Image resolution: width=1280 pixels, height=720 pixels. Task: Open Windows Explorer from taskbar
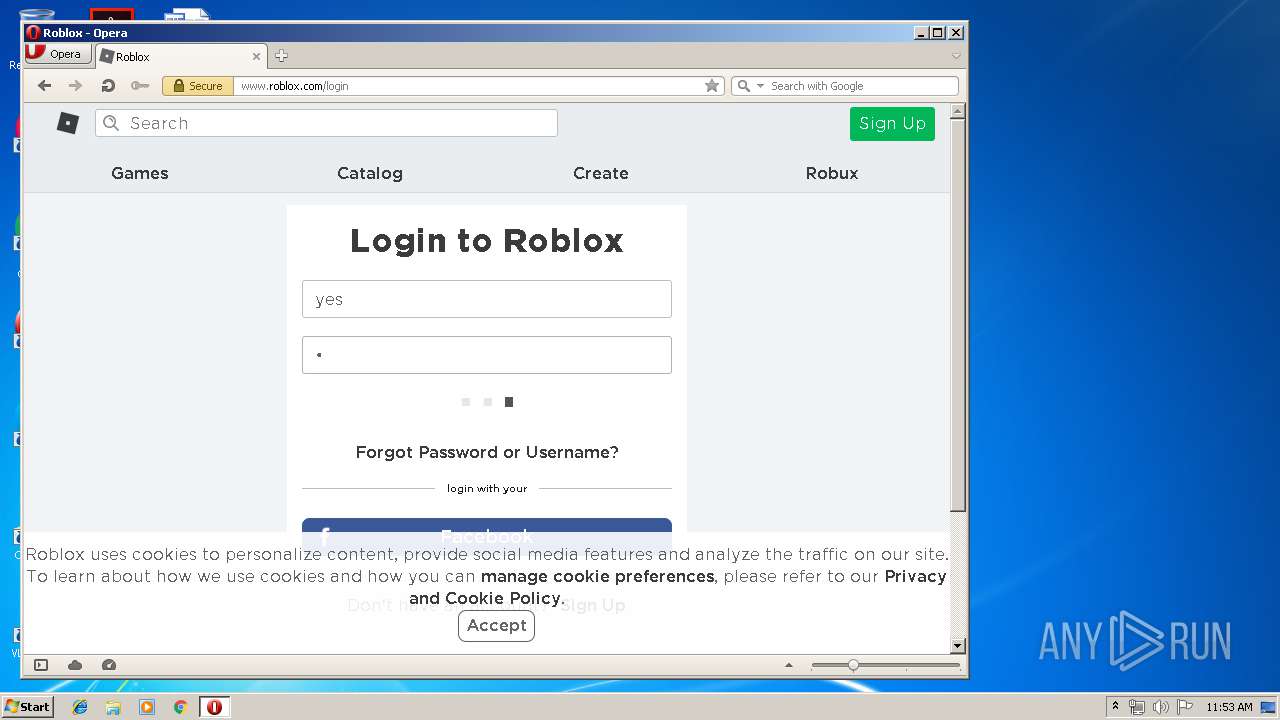(113, 707)
